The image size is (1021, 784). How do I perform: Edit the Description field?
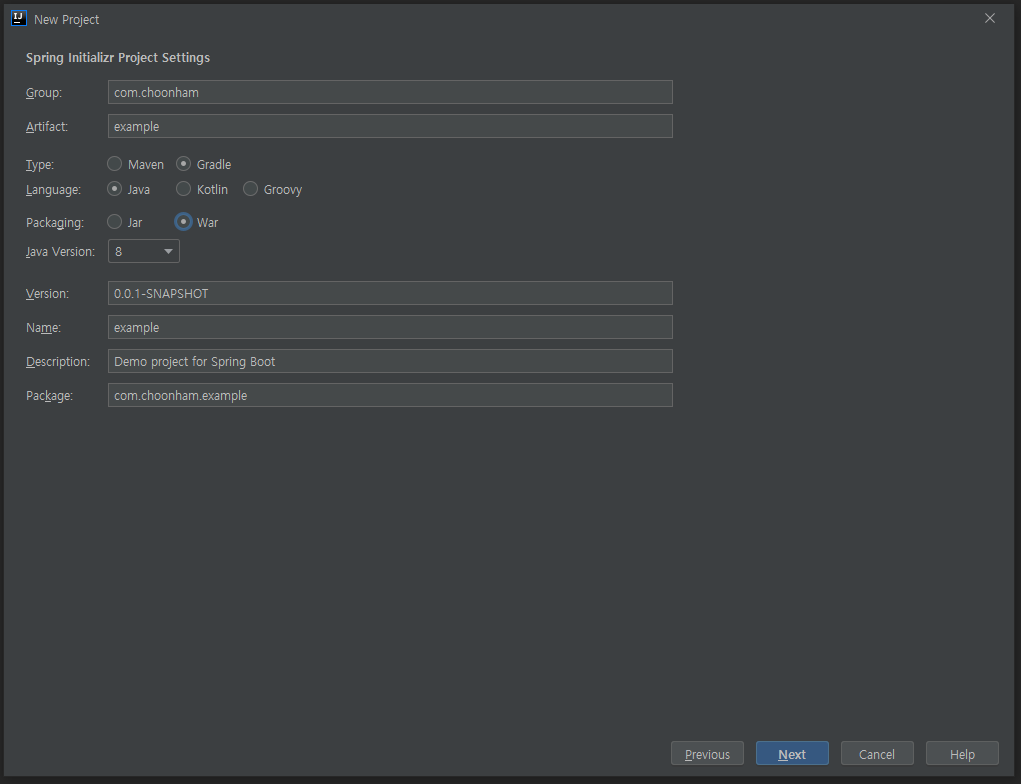click(390, 361)
